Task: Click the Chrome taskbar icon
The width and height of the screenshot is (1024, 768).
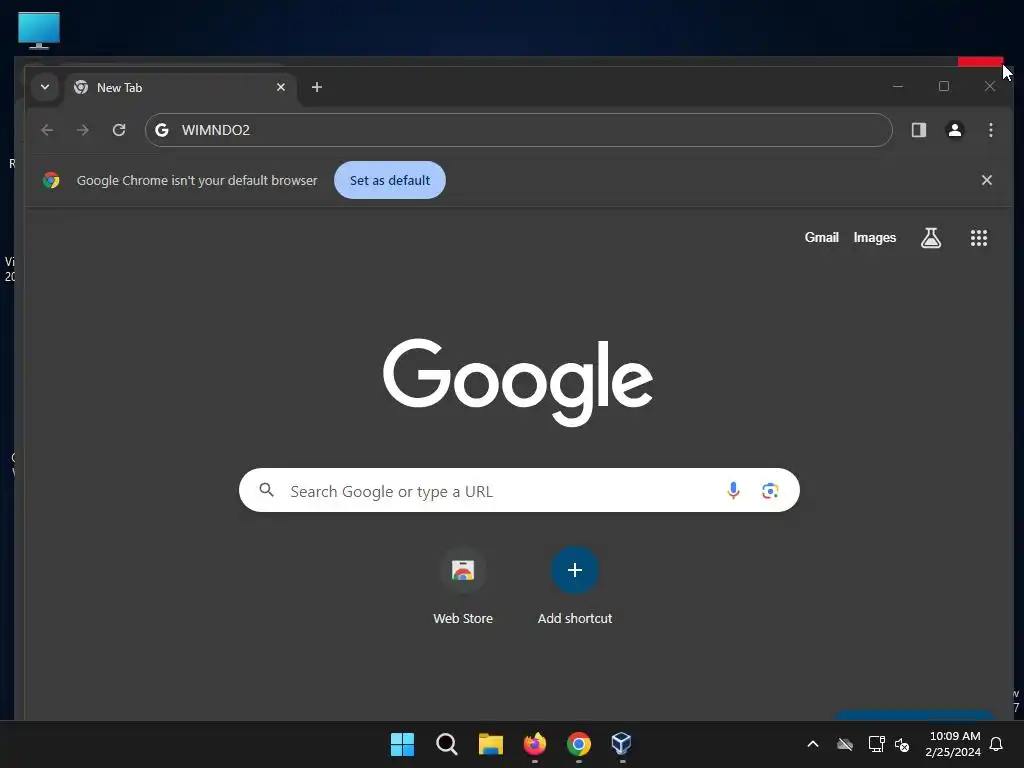Action: [579, 744]
